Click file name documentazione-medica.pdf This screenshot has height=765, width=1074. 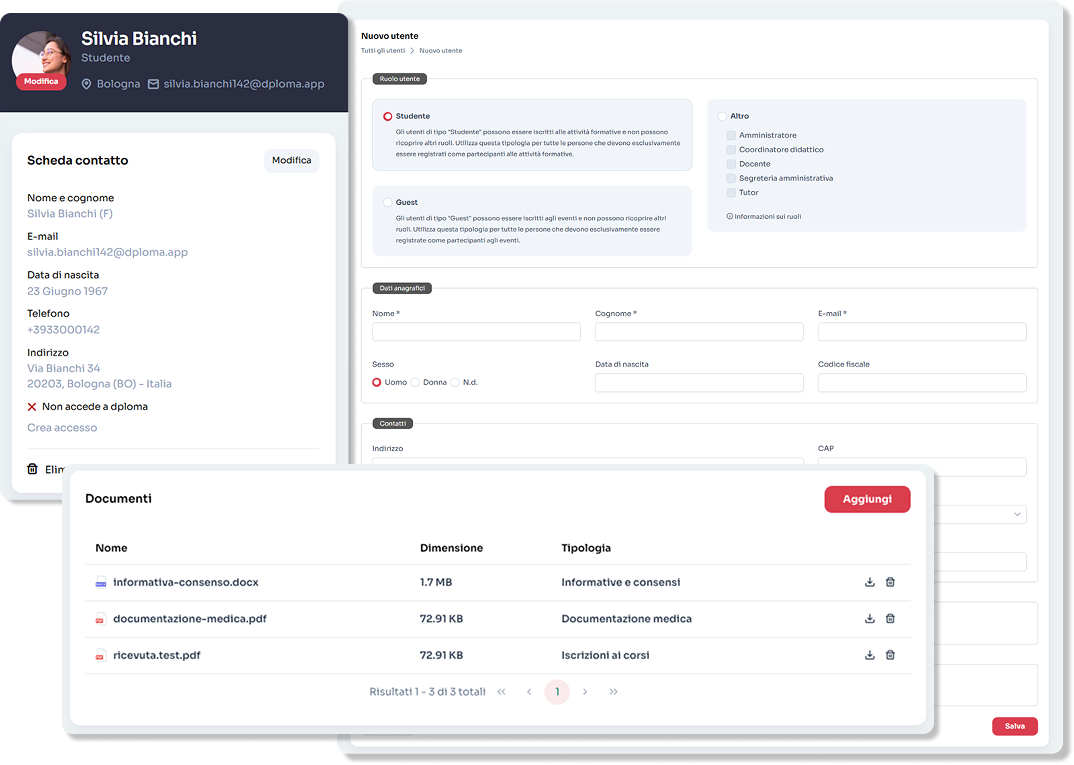coord(190,618)
